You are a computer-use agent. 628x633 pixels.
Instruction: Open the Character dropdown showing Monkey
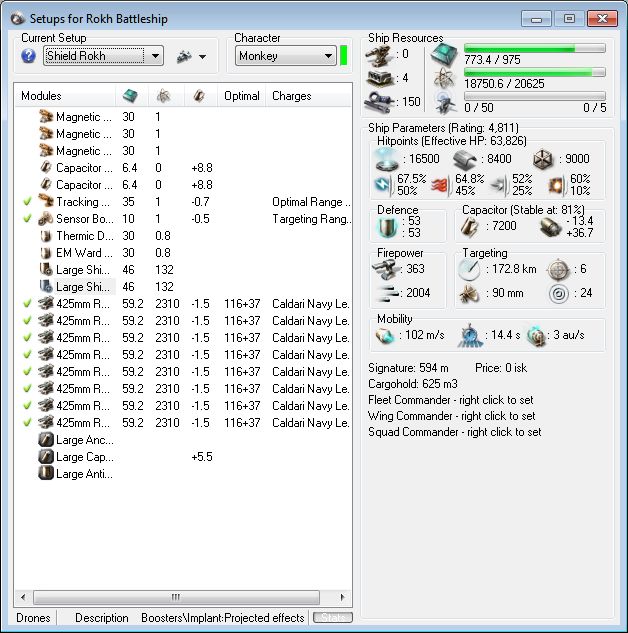click(286, 56)
